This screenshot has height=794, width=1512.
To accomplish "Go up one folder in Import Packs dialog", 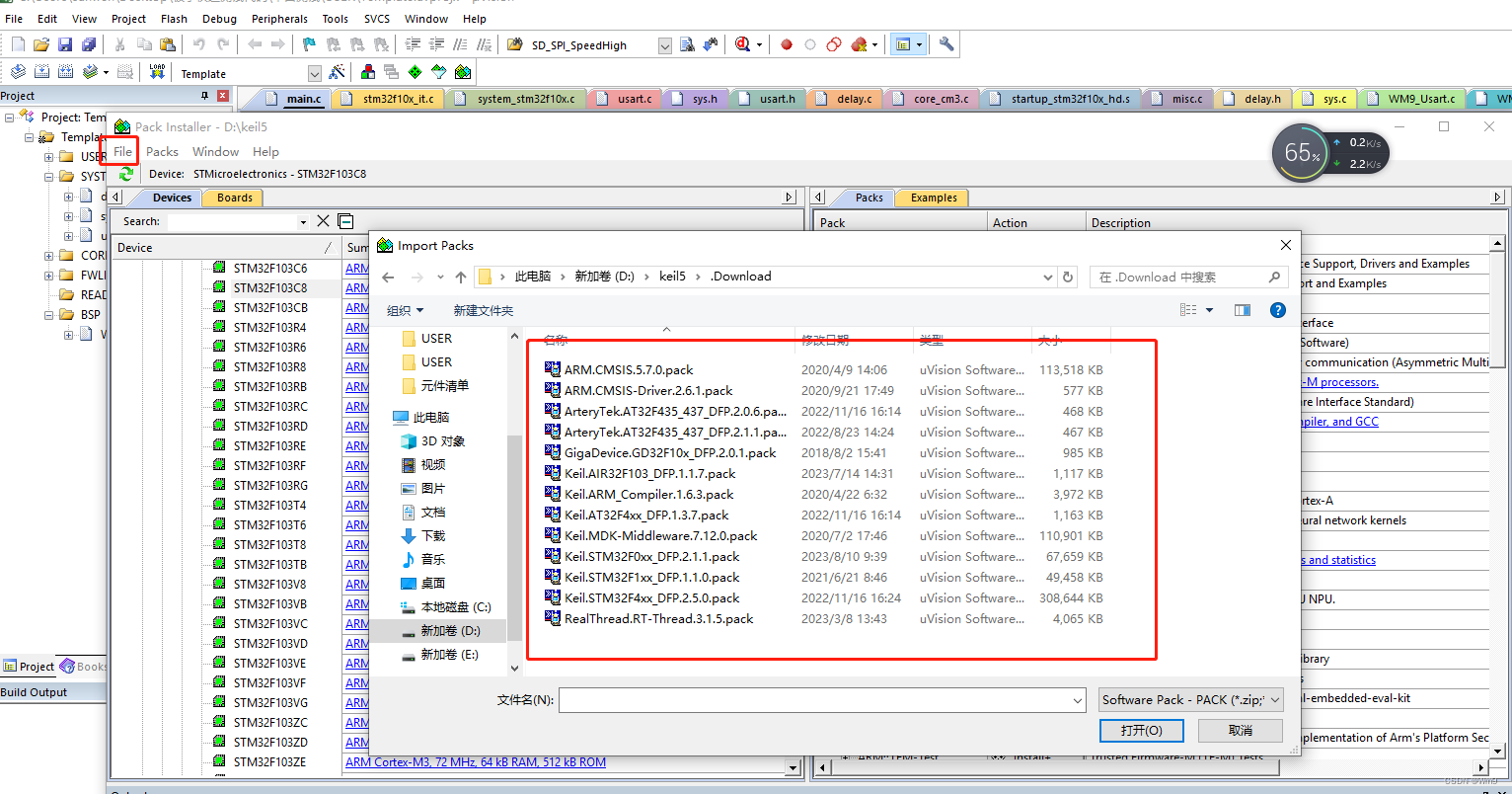I will tap(461, 278).
